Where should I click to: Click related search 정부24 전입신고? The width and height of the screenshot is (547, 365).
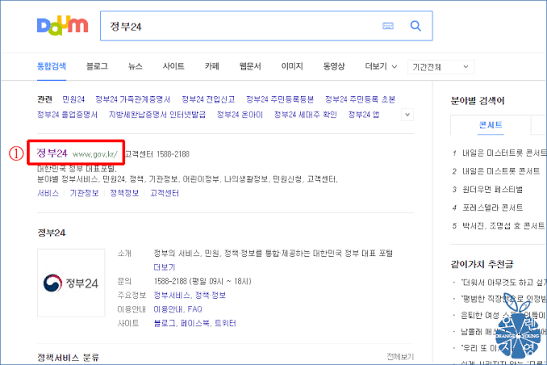point(208,99)
